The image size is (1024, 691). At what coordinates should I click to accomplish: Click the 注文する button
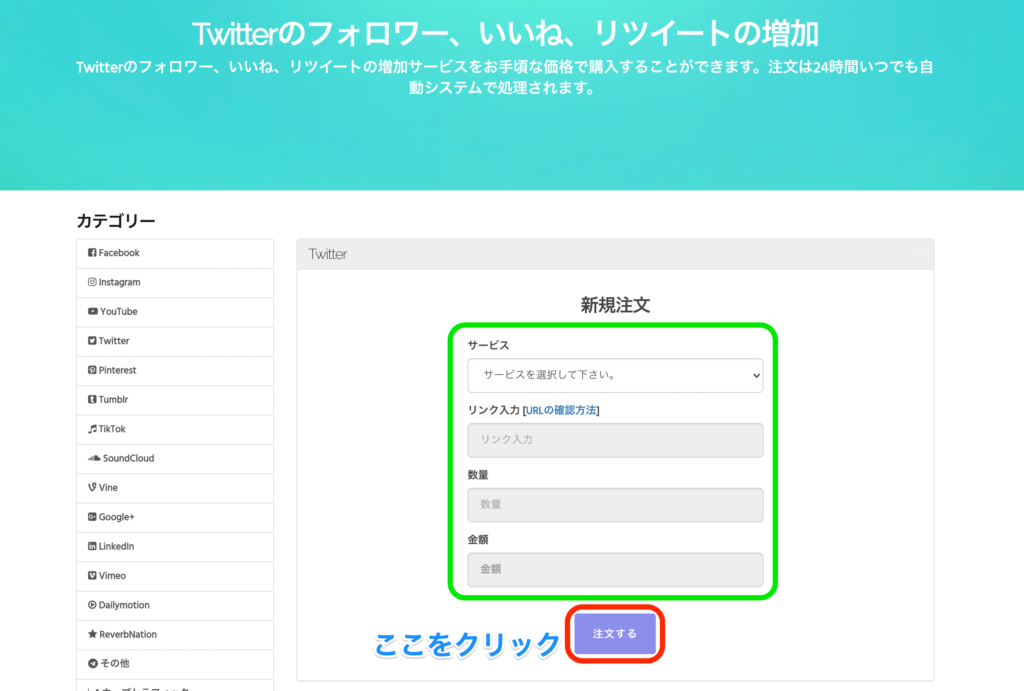pyautogui.click(x=615, y=634)
